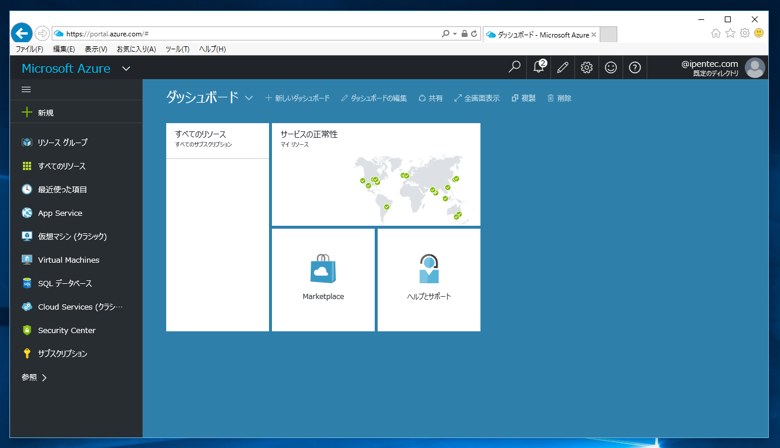Click the green plus 新規 icon
Viewport: 780px width, 448px height.
(27, 112)
